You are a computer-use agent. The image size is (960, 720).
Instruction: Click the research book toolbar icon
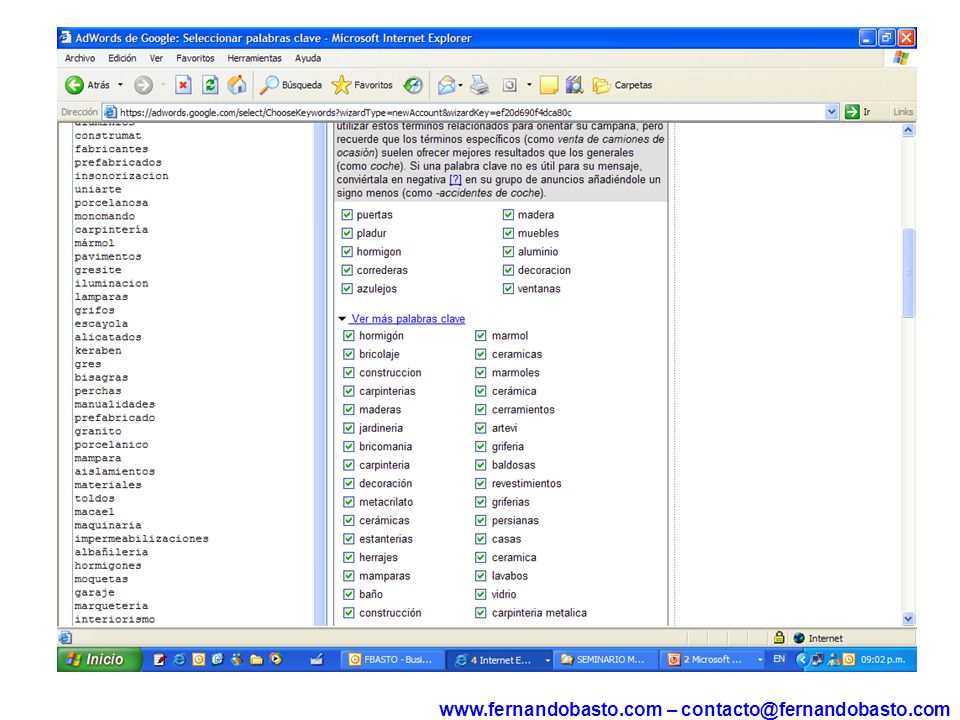[574, 85]
